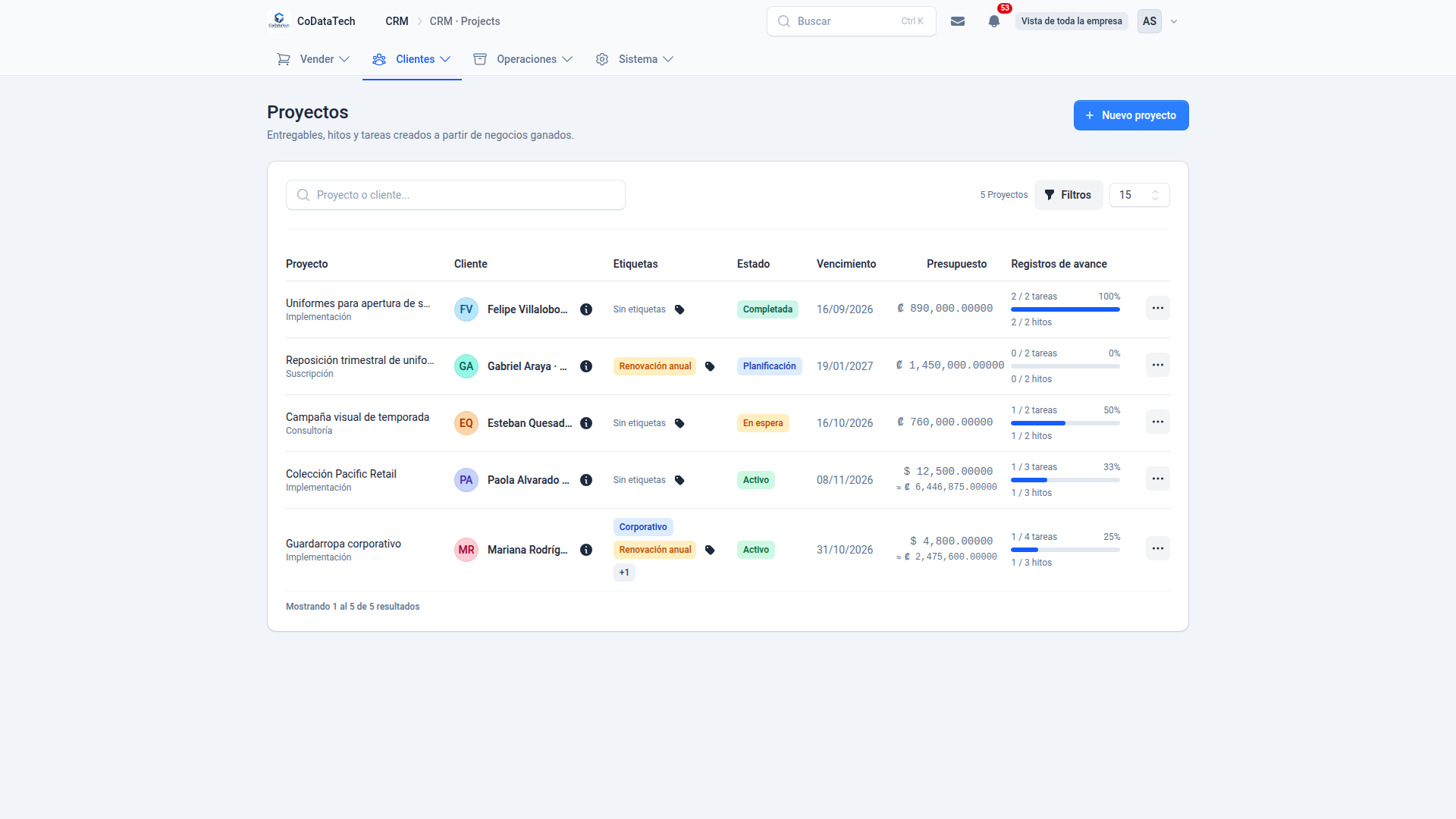Screen dimensions: 1456x819
Task: Show the +1 hidden tags
Action: click(x=624, y=573)
